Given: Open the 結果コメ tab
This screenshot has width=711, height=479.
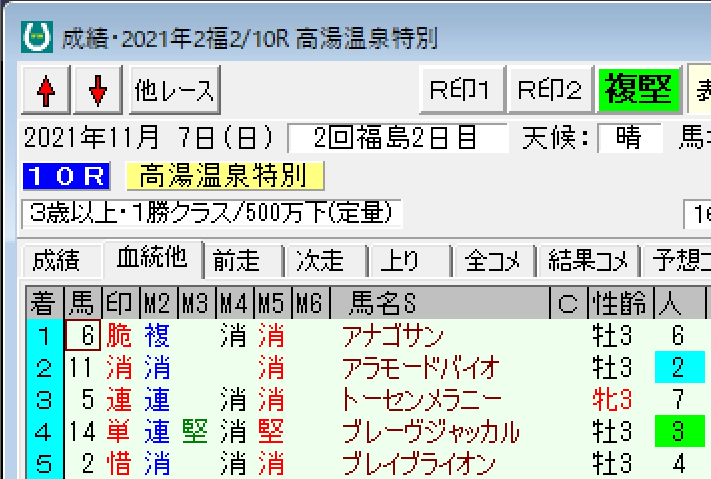Looking at the screenshot, I should 589,261.
